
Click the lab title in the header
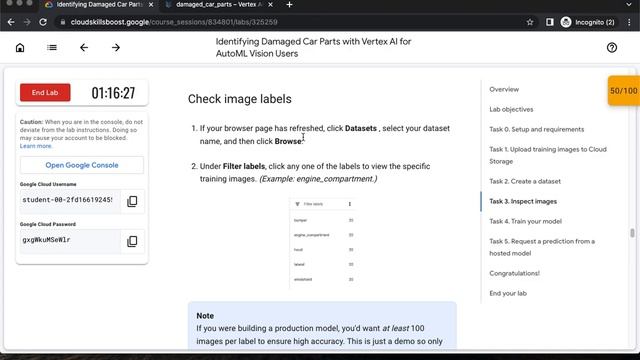click(x=313, y=48)
